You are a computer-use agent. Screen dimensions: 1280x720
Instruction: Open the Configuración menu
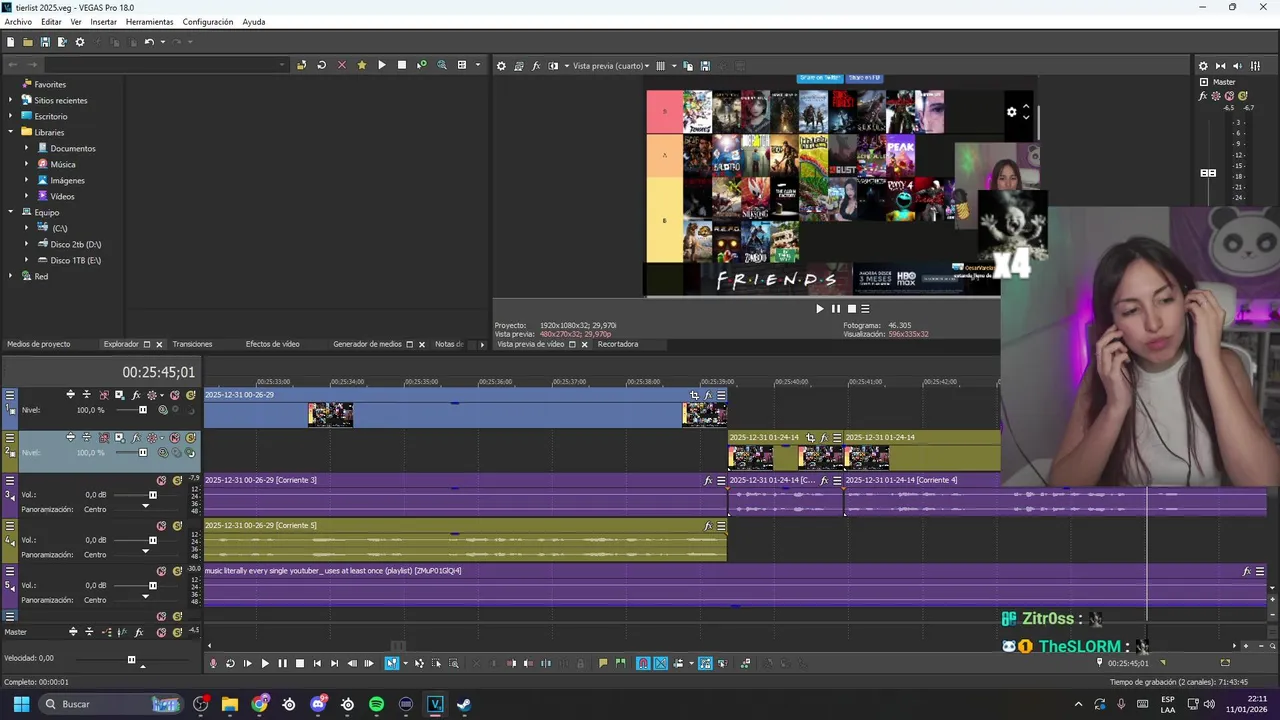208,22
